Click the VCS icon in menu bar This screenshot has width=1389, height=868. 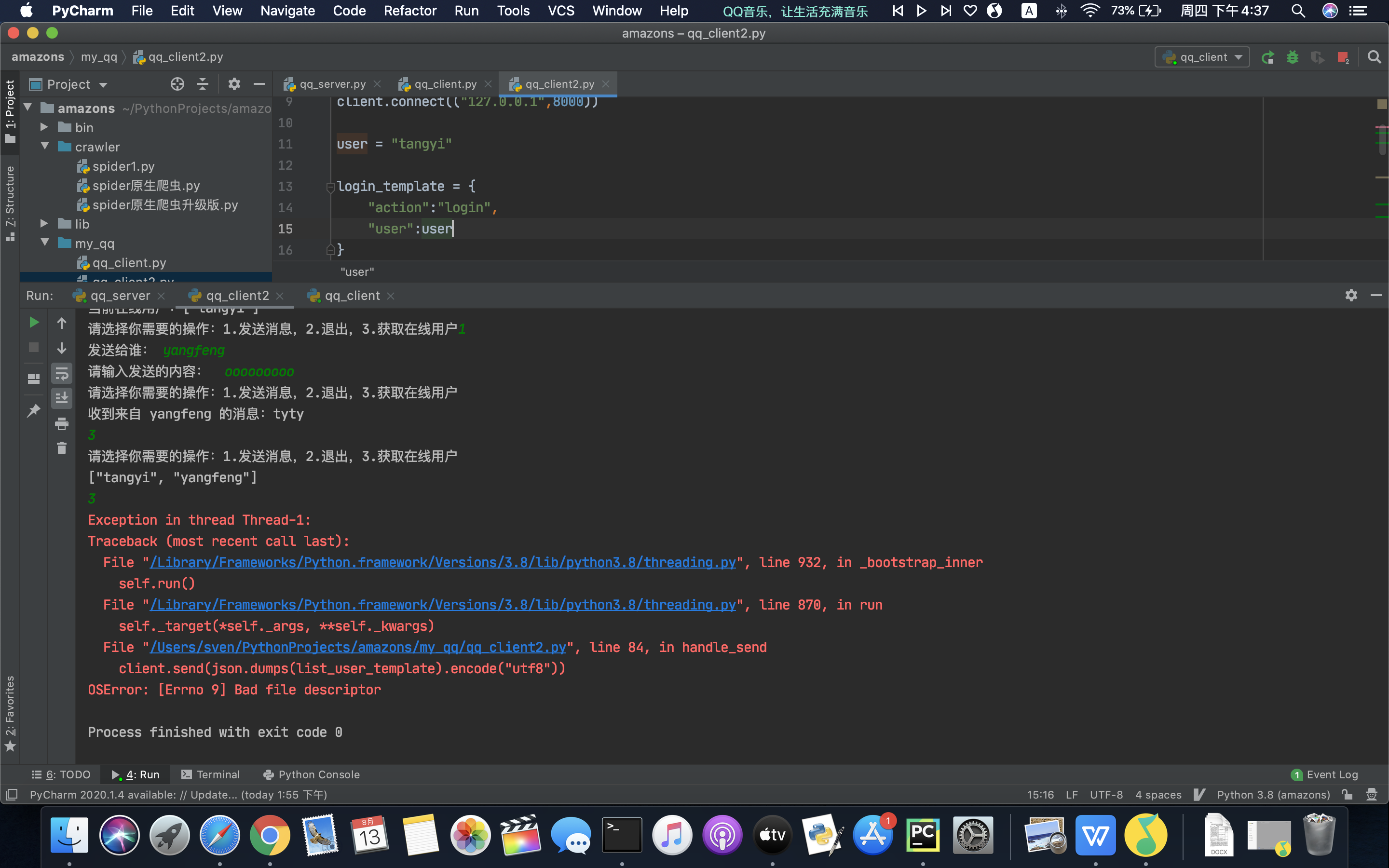(x=560, y=10)
